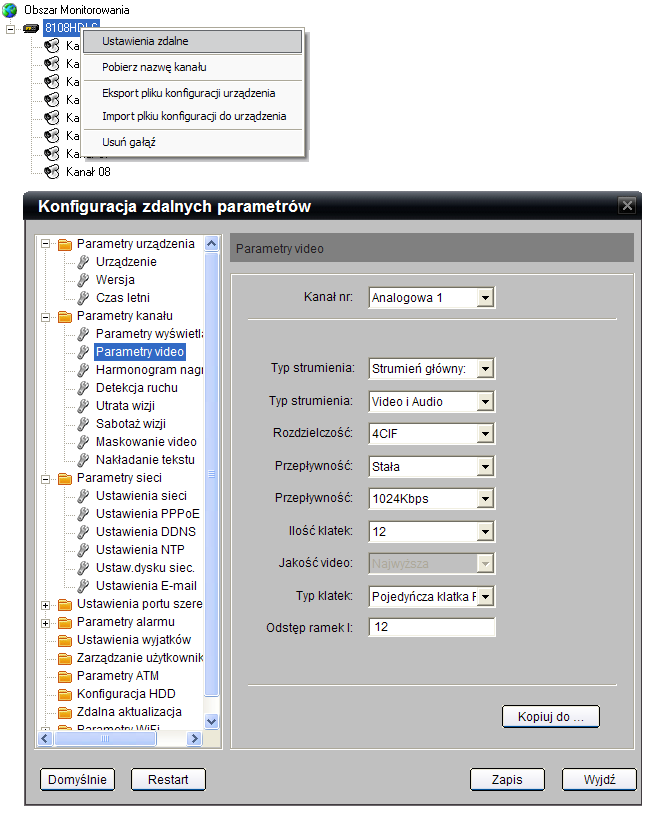Viewport: 656px width, 817px height.
Task: Open the Typ klatek dropdown
Action: (485, 597)
